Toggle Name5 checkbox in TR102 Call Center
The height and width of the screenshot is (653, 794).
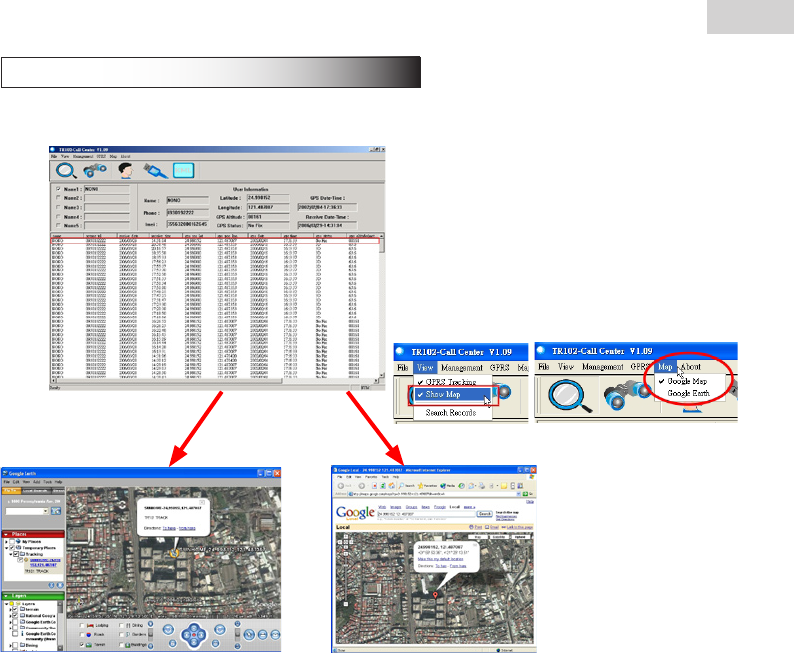[58, 225]
